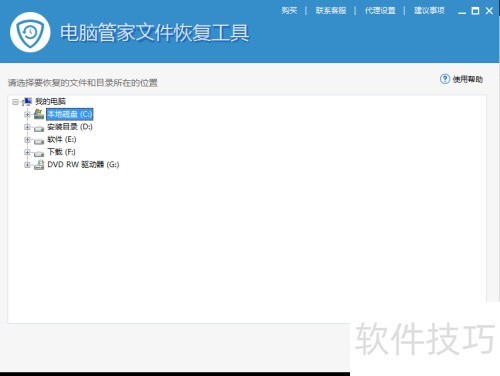This screenshot has height=376, width=500.
Task: Click the question mark help icon
Action: tap(445, 79)
